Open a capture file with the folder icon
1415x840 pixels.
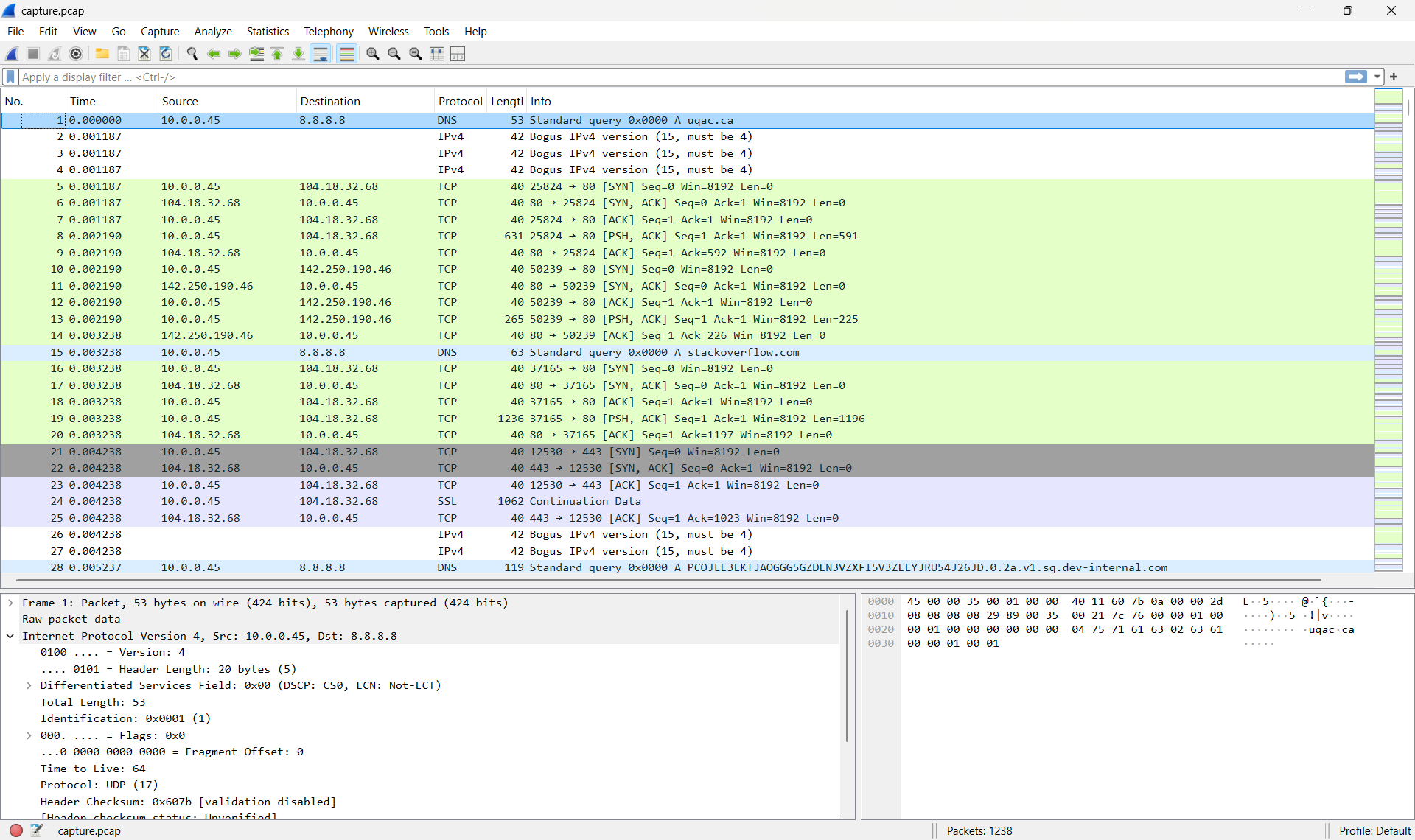tap(102, 54)
